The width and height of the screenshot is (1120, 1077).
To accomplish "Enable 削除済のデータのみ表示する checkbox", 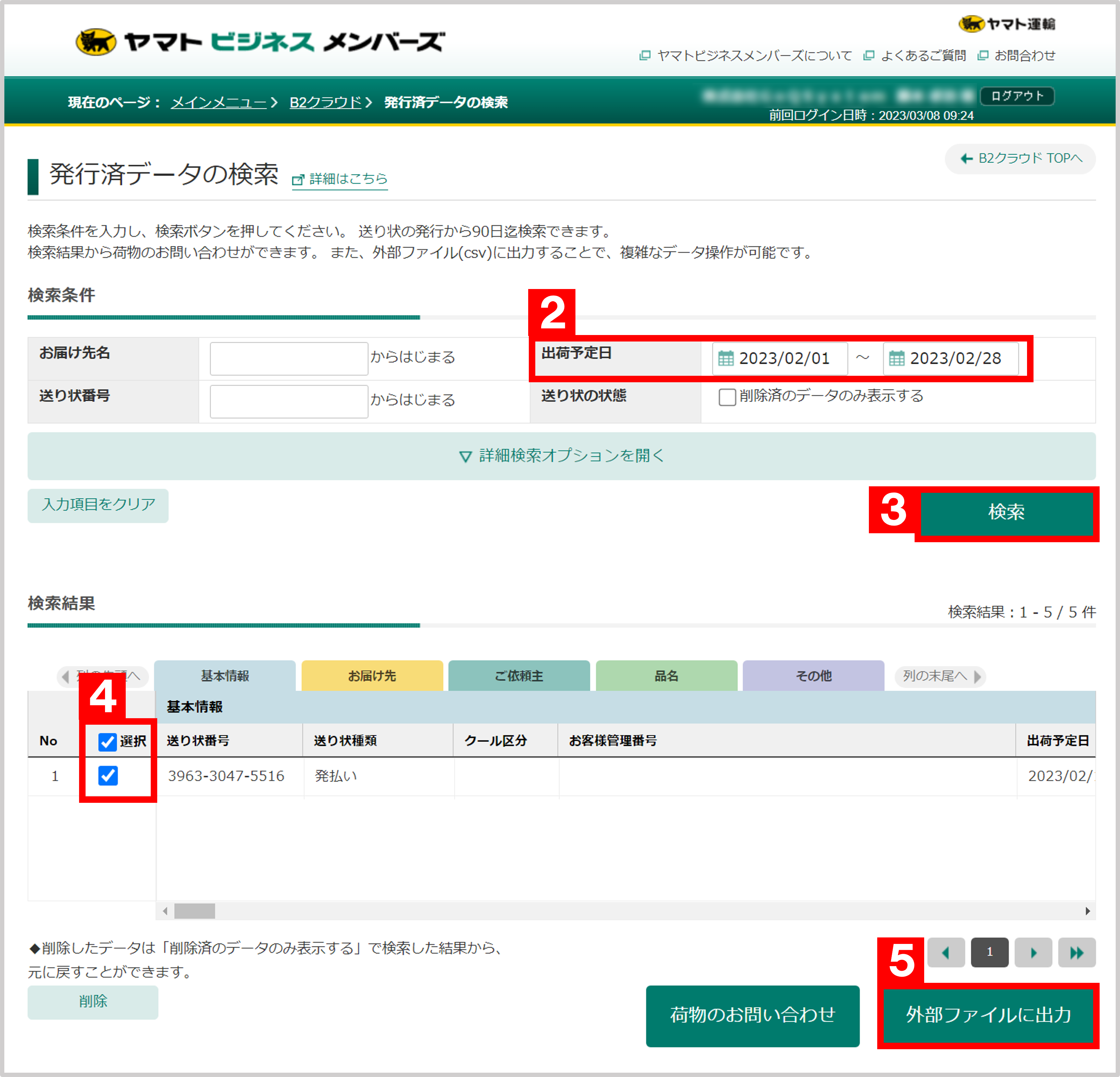I will [x=727, y=396].
